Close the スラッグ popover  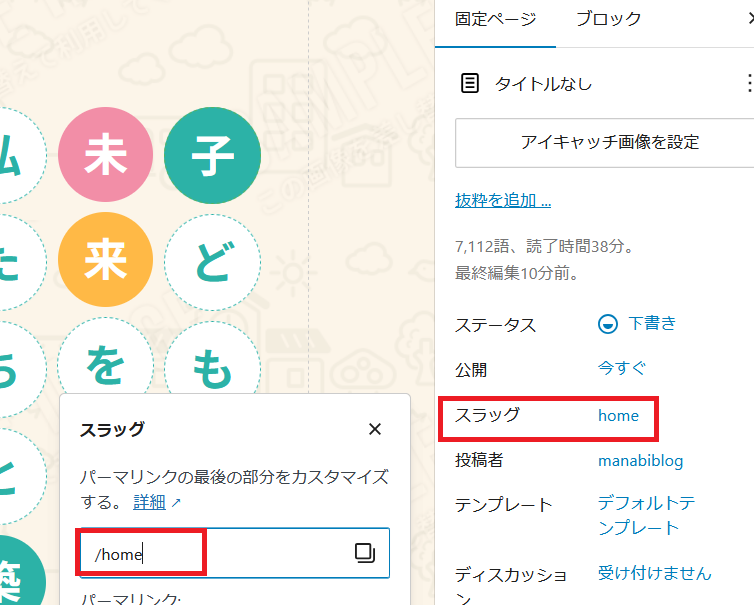[x=375, y=429]
